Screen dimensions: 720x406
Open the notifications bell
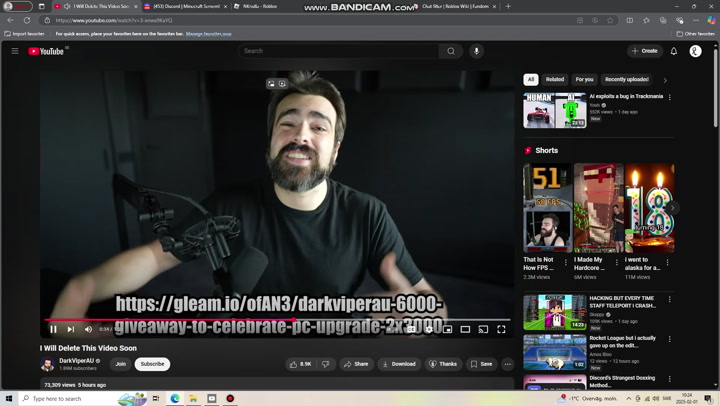click(x=674, y=51)
